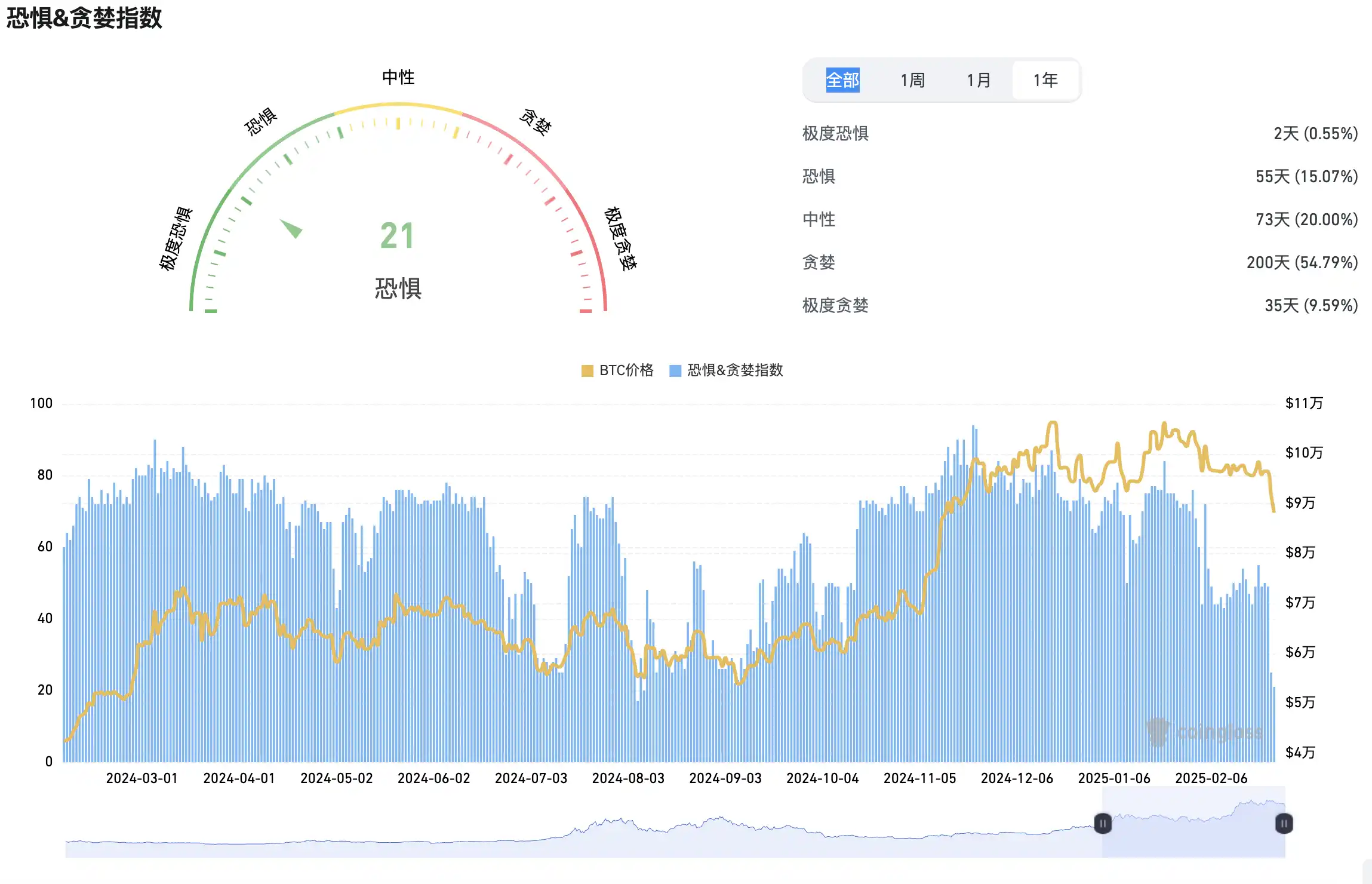Toggle BTC价格 legend yellow swatch
The height and width of the screenshot is (884, 1372).
pyautogui.click(x=587, y=371)
